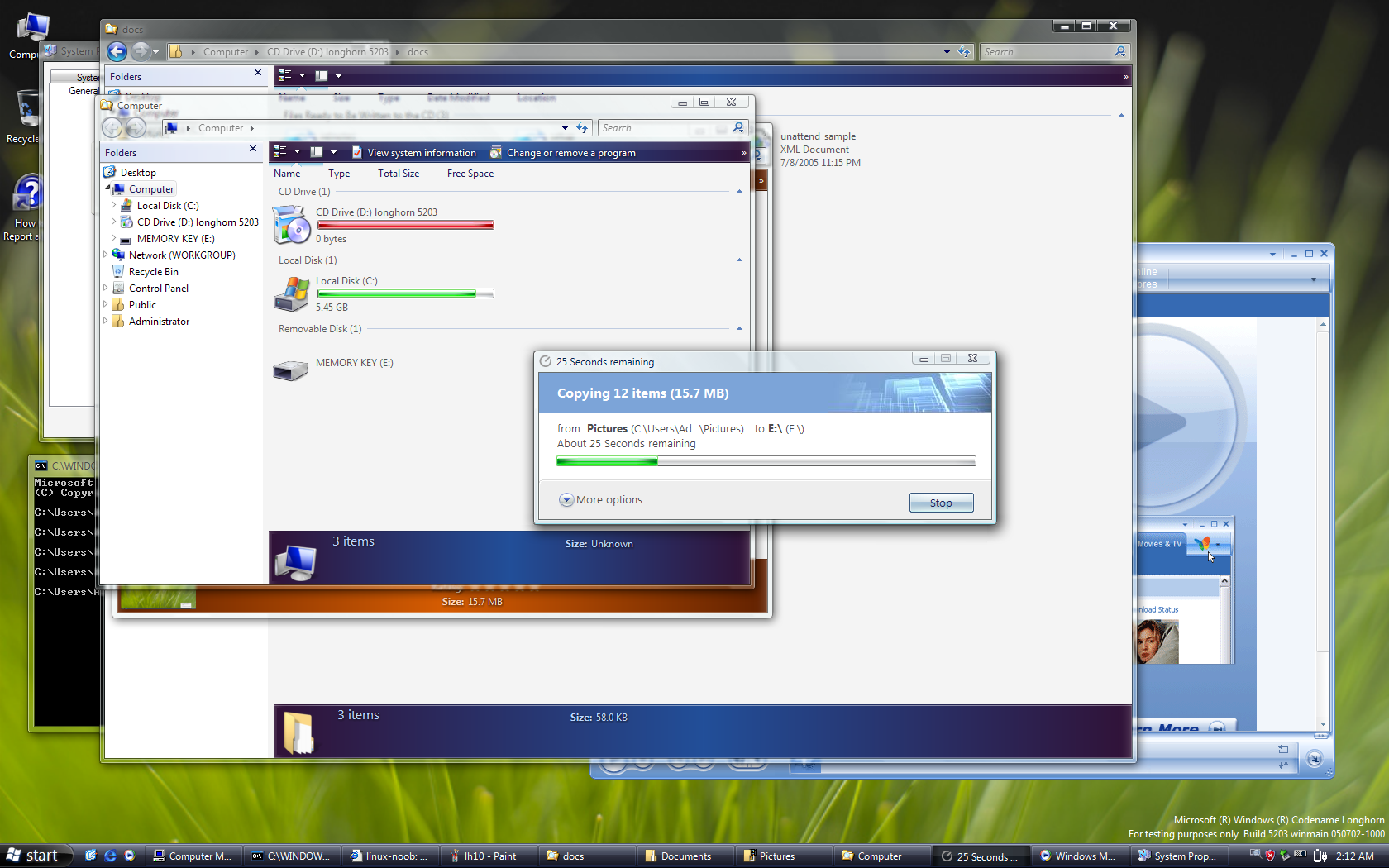The width and height of the screenshot is (1389, 868).
Task: Refresh the docs window address bar
Action: coord(964,51)
